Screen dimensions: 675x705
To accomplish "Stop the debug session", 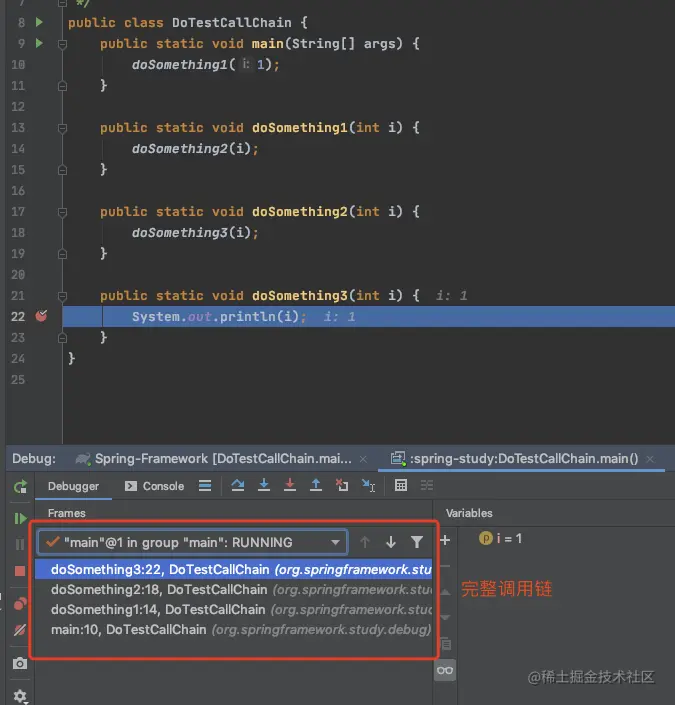I will (20, 571).
